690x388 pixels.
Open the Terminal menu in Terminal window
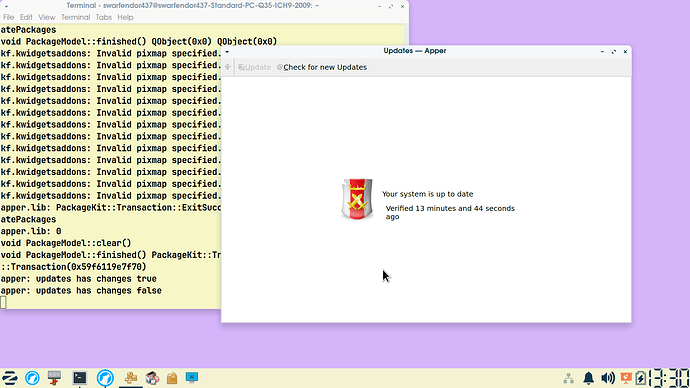click(75, 17)
